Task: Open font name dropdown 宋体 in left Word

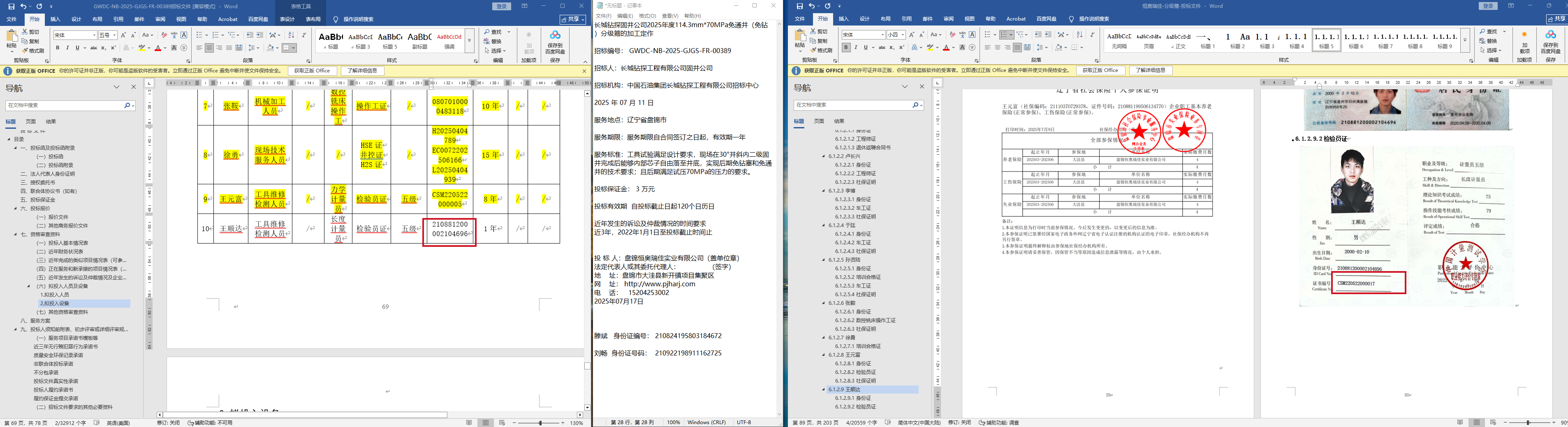Action: click(x=94, y=35)
